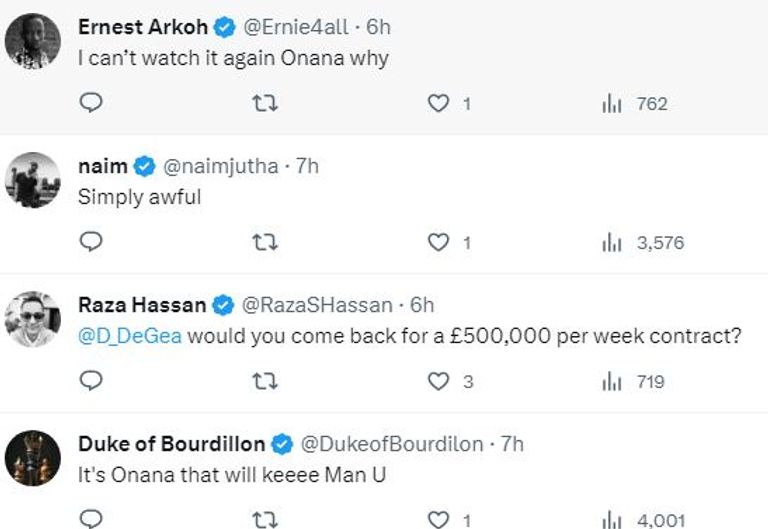Image resolution: width=768 pixels, height=529 pixels.
Task: Open Ernest Arkoh's profile picture
Action: pos(33,41)
